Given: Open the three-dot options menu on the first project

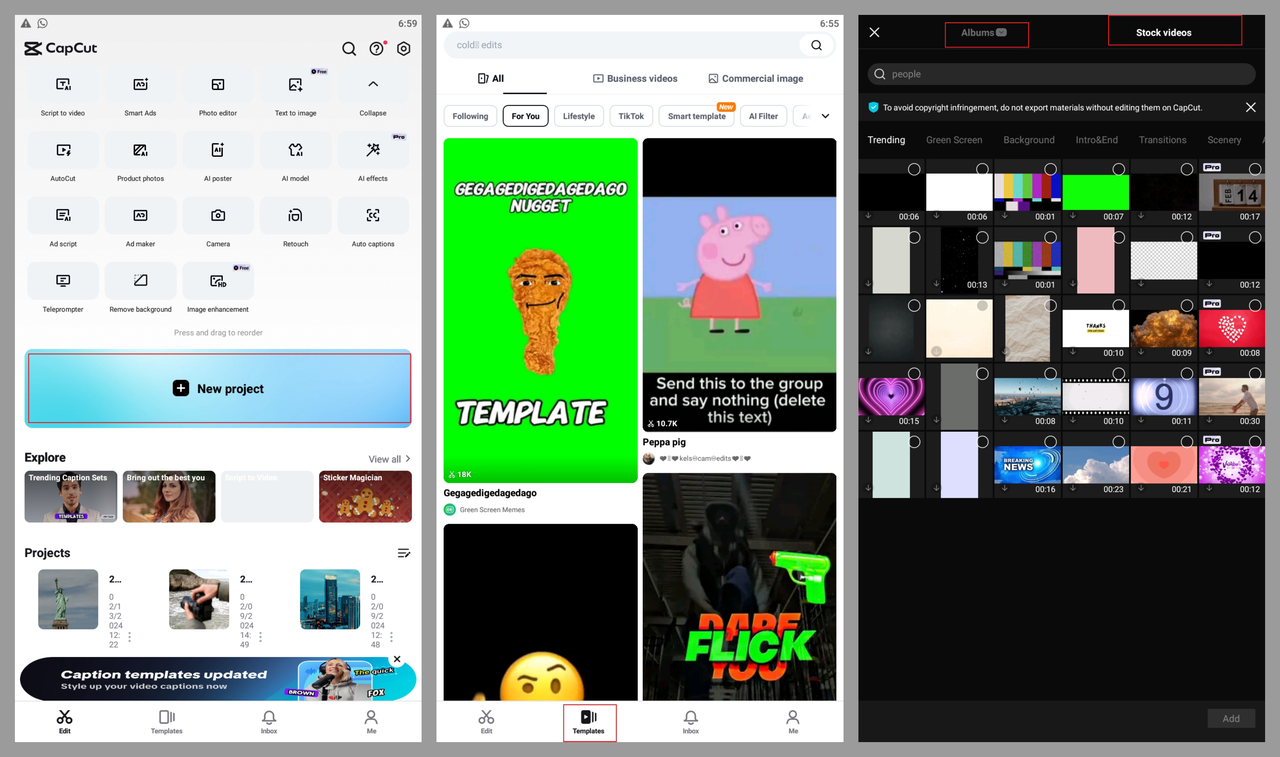Looking at the screenshot, I should [x=131, y=634].
